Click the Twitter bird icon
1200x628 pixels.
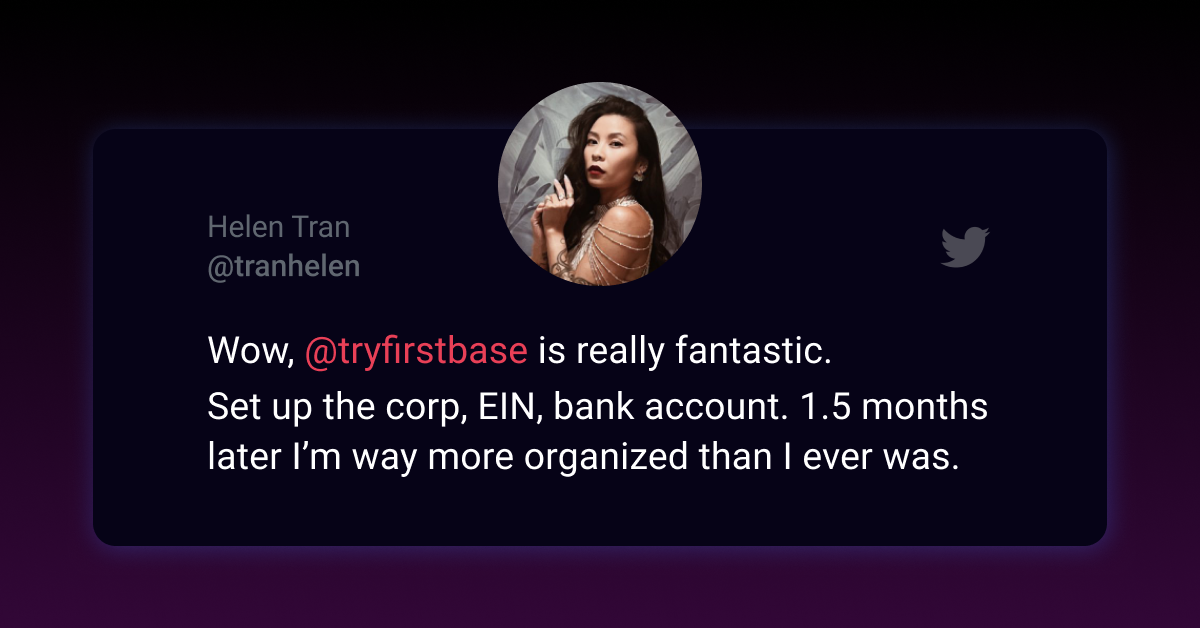tap(965, 247)
